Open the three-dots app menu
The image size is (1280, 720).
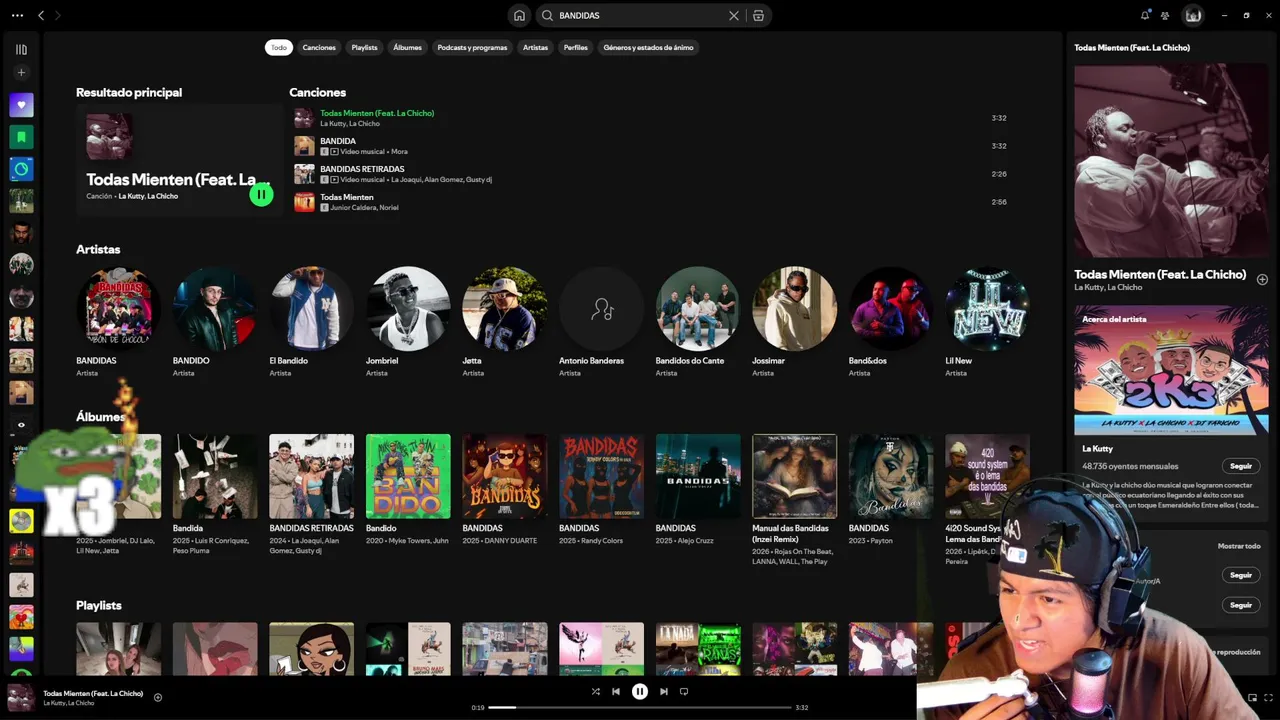click(17, 15)
